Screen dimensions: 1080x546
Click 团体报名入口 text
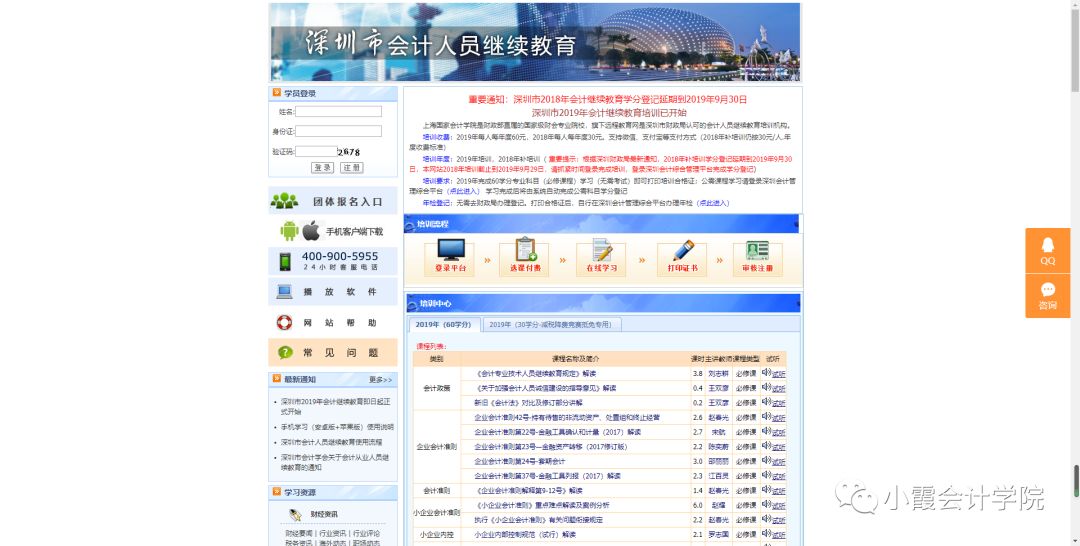348,202
